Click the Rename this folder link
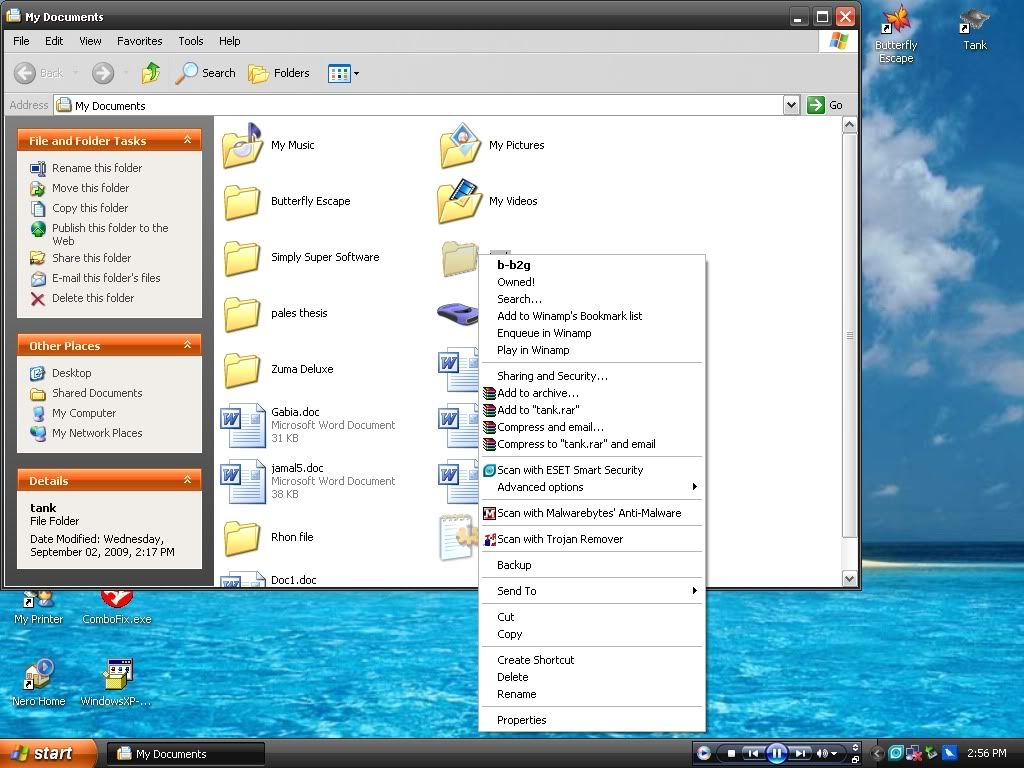Viewport: 1024px width, 768px height. [97, 168]
